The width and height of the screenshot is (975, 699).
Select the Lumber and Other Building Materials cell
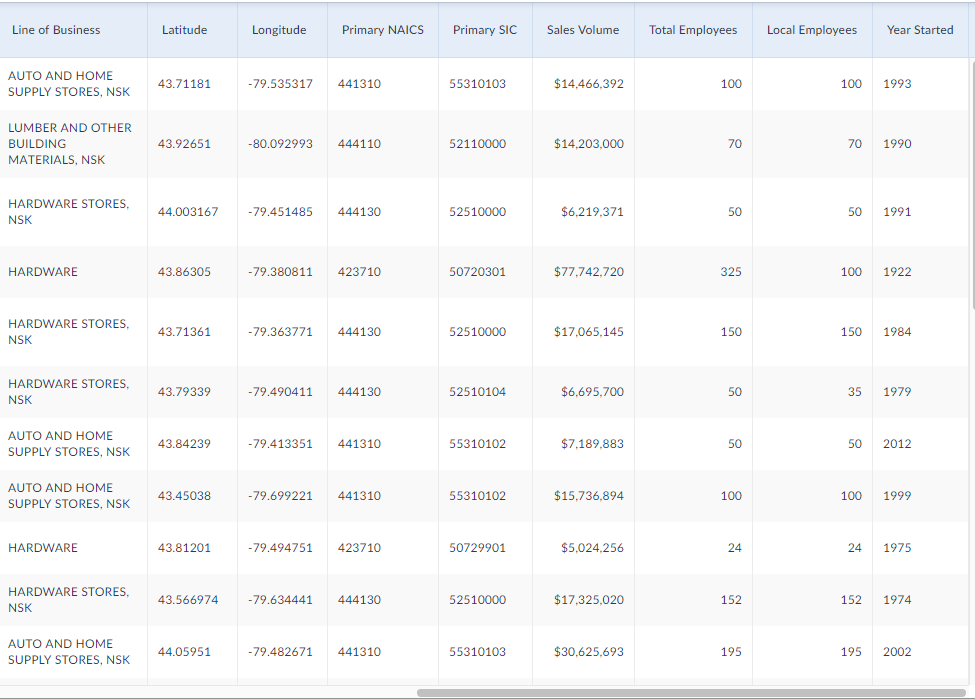(x=70, y=144)
